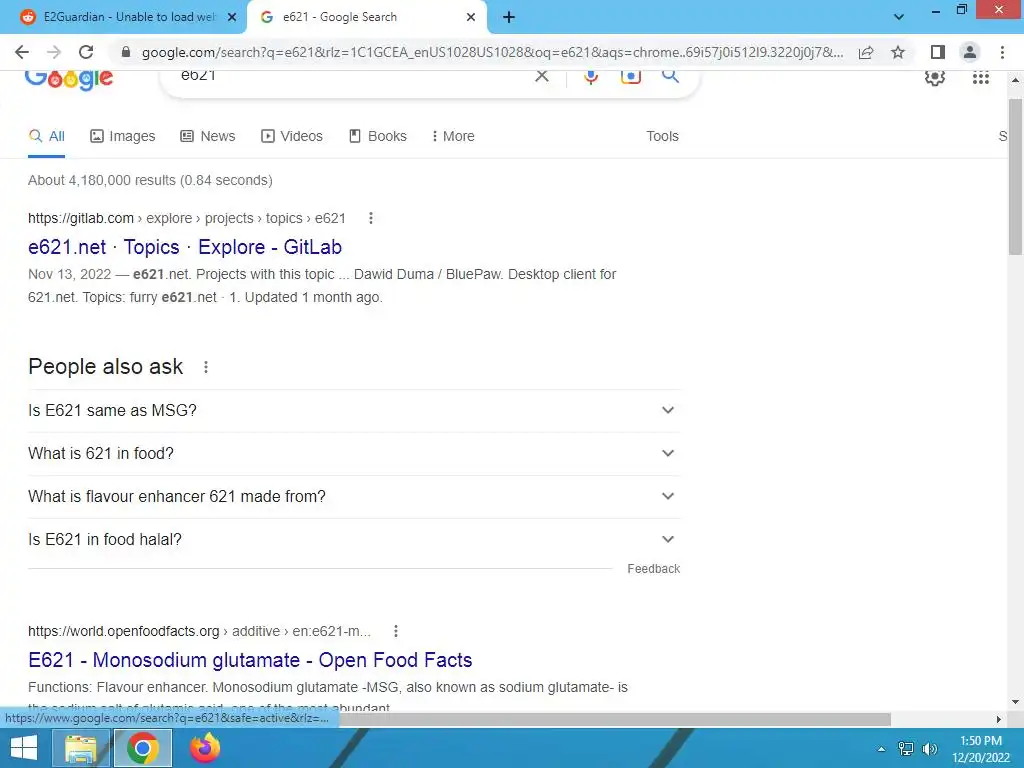Click the horizontal scrollbar thumb
The image size is (1024, 768).
[x=614, y=719]
